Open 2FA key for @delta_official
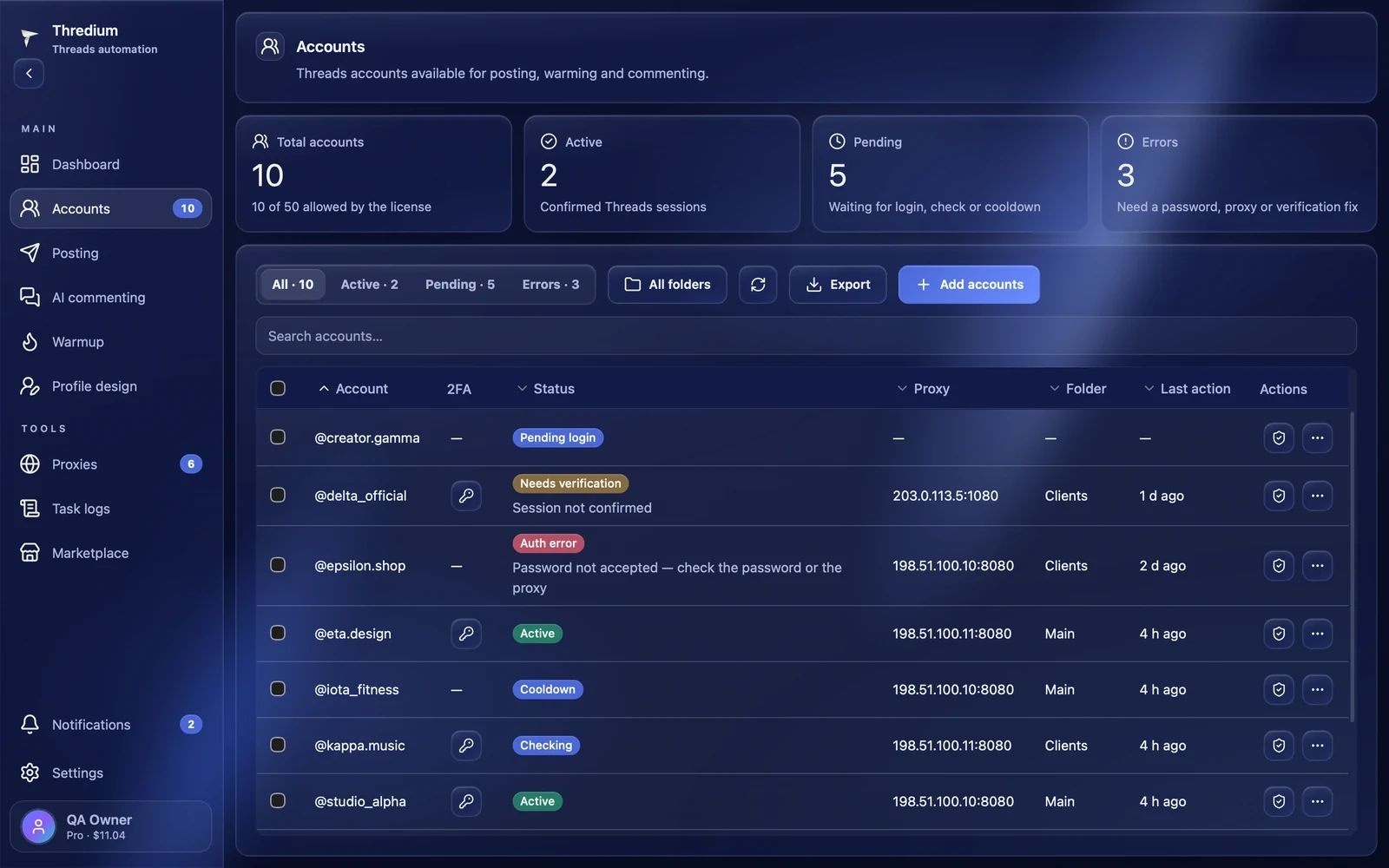The image size is (1389, 868). [466, 496]
